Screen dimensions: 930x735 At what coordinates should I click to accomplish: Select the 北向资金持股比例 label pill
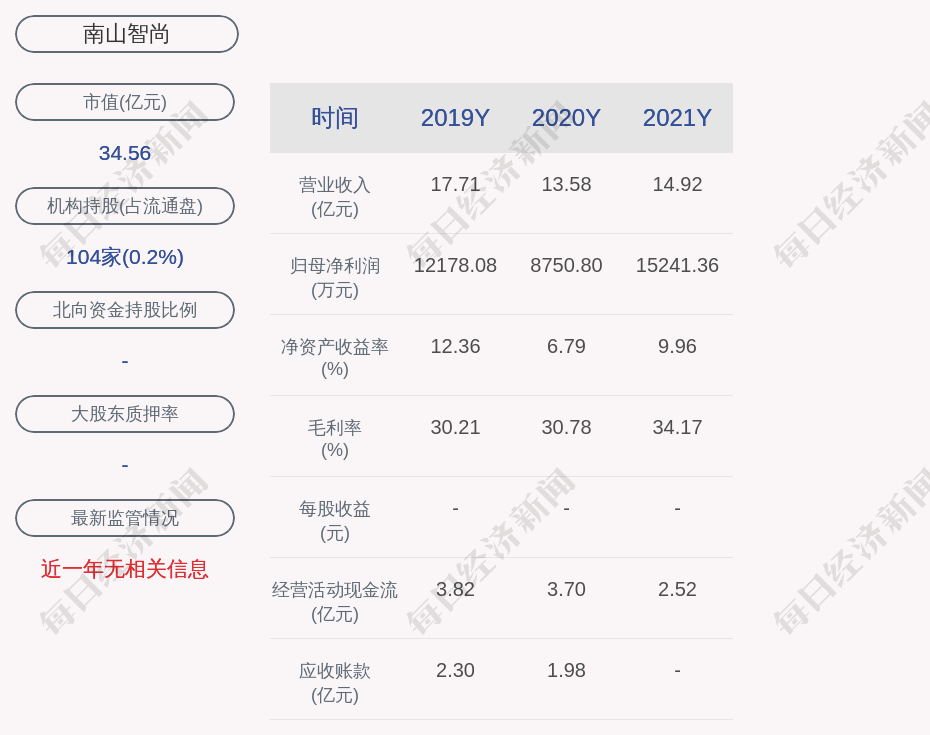[125, 310]
